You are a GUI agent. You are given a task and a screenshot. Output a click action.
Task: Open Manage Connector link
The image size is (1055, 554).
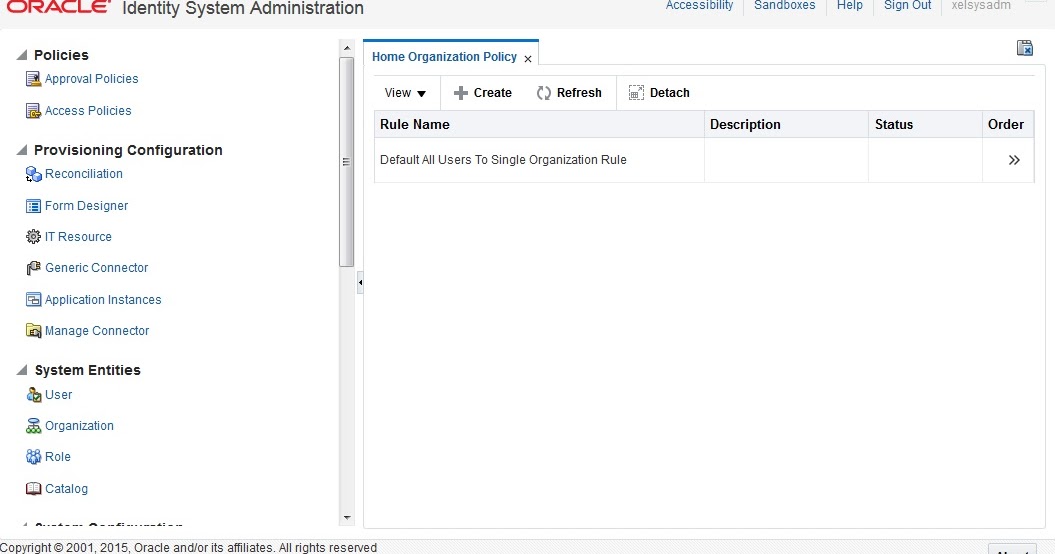click(97, 331)
